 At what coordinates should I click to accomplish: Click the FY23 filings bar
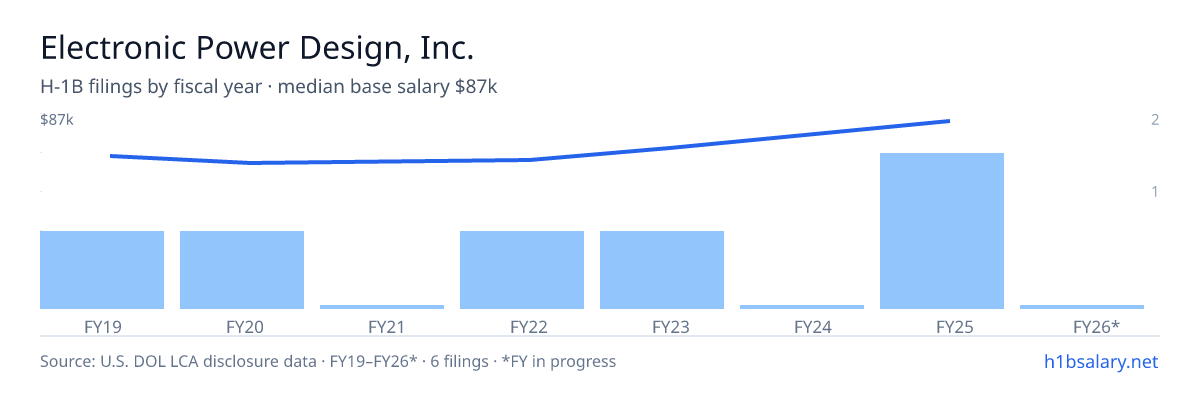tap(662, 270)
